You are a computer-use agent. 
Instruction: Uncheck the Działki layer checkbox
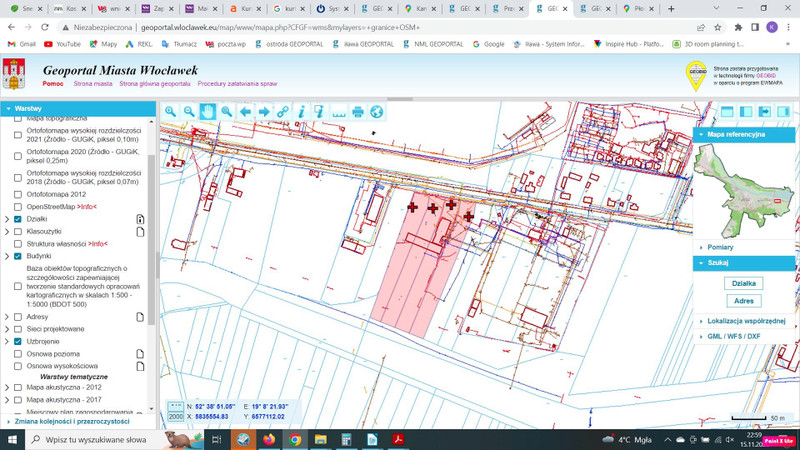18,219
